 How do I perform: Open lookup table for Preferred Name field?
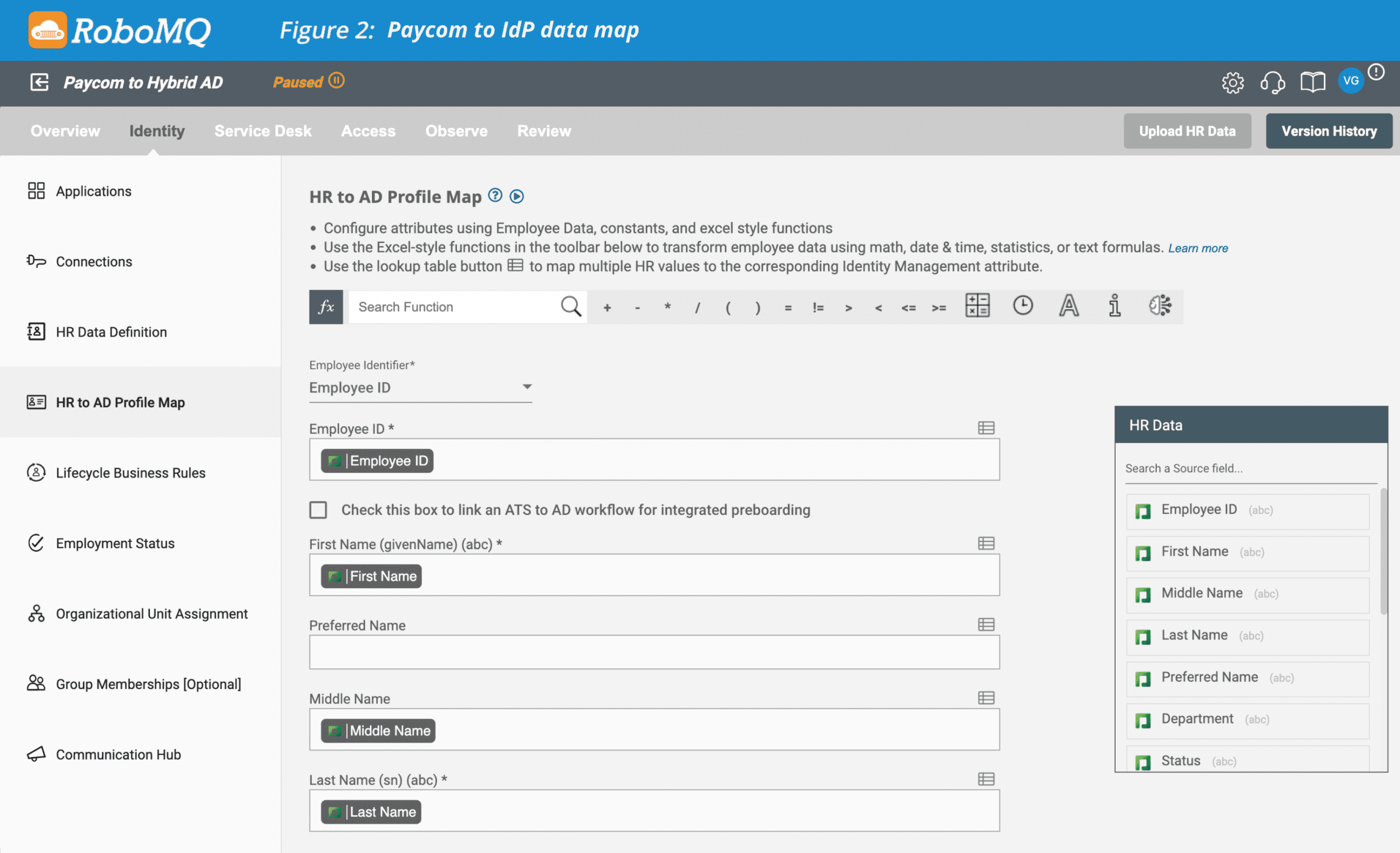[x=986, y=624]
